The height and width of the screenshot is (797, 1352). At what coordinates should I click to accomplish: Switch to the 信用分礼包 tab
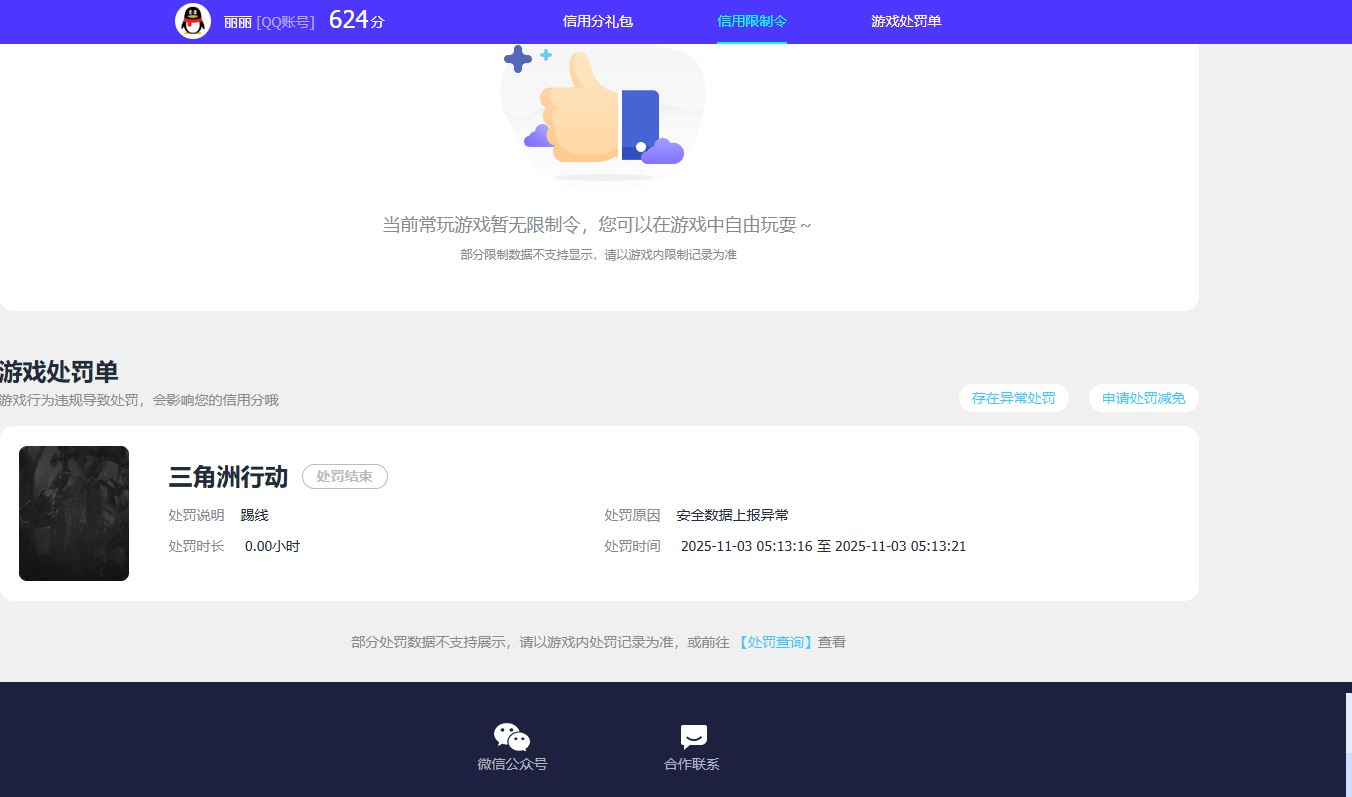pyautogui.click(x=597, y=21)
